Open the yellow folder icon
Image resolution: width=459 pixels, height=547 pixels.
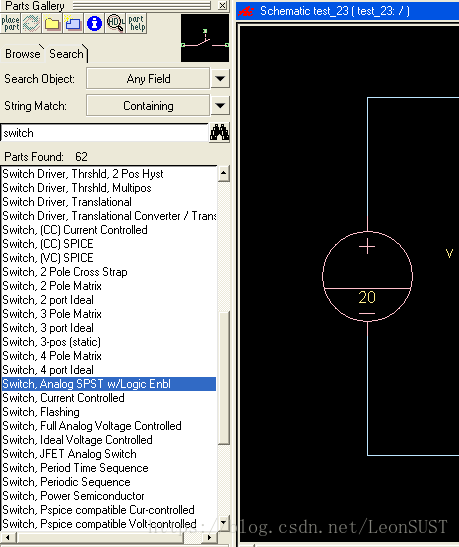(52, 23)
